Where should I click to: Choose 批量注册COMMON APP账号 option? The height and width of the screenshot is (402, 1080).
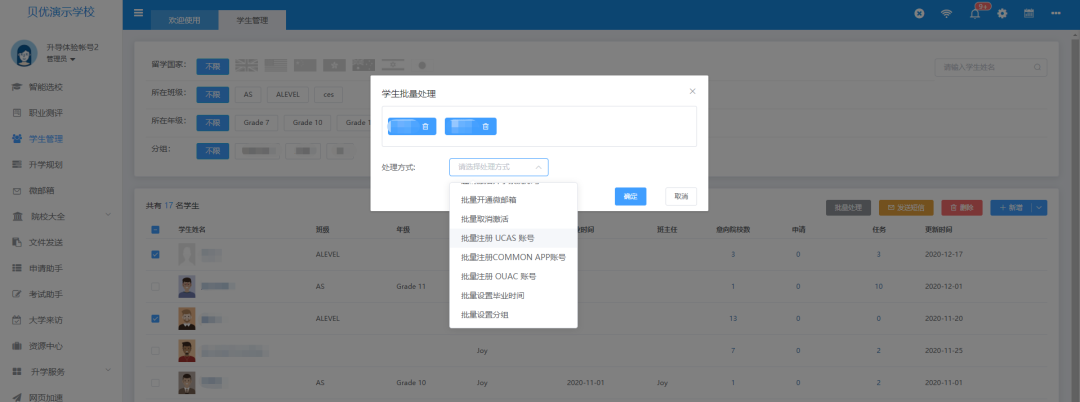513,257
